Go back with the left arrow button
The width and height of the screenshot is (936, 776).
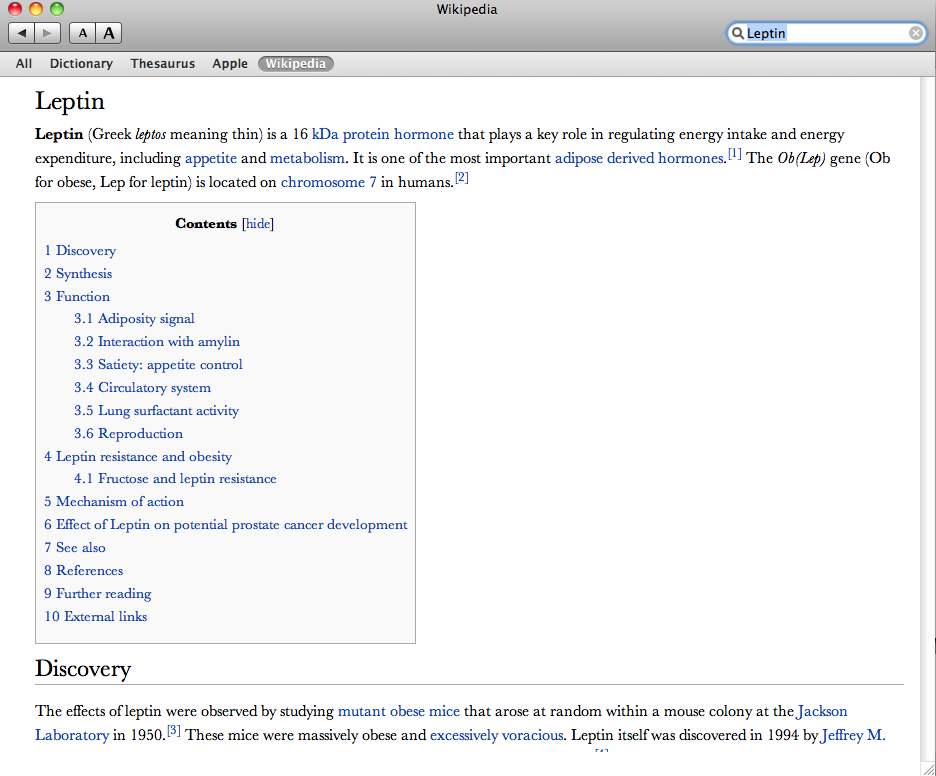coord(21,33)
